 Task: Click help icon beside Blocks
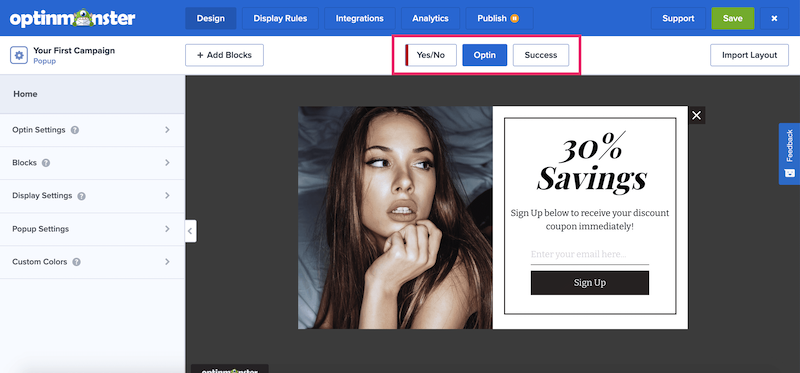[x=46, y=163]
